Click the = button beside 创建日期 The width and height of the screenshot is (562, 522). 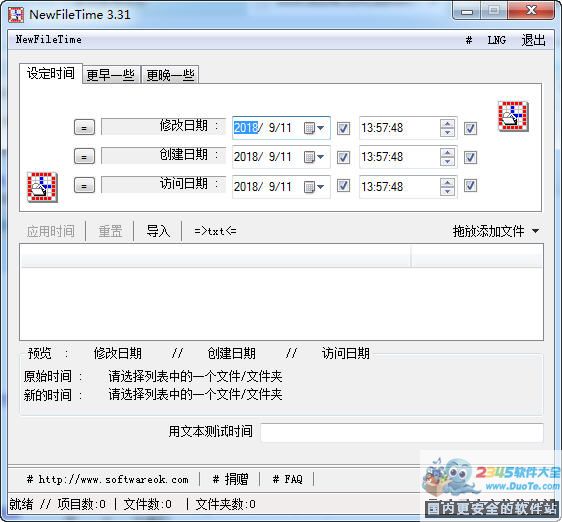click(x=84, y=157)
